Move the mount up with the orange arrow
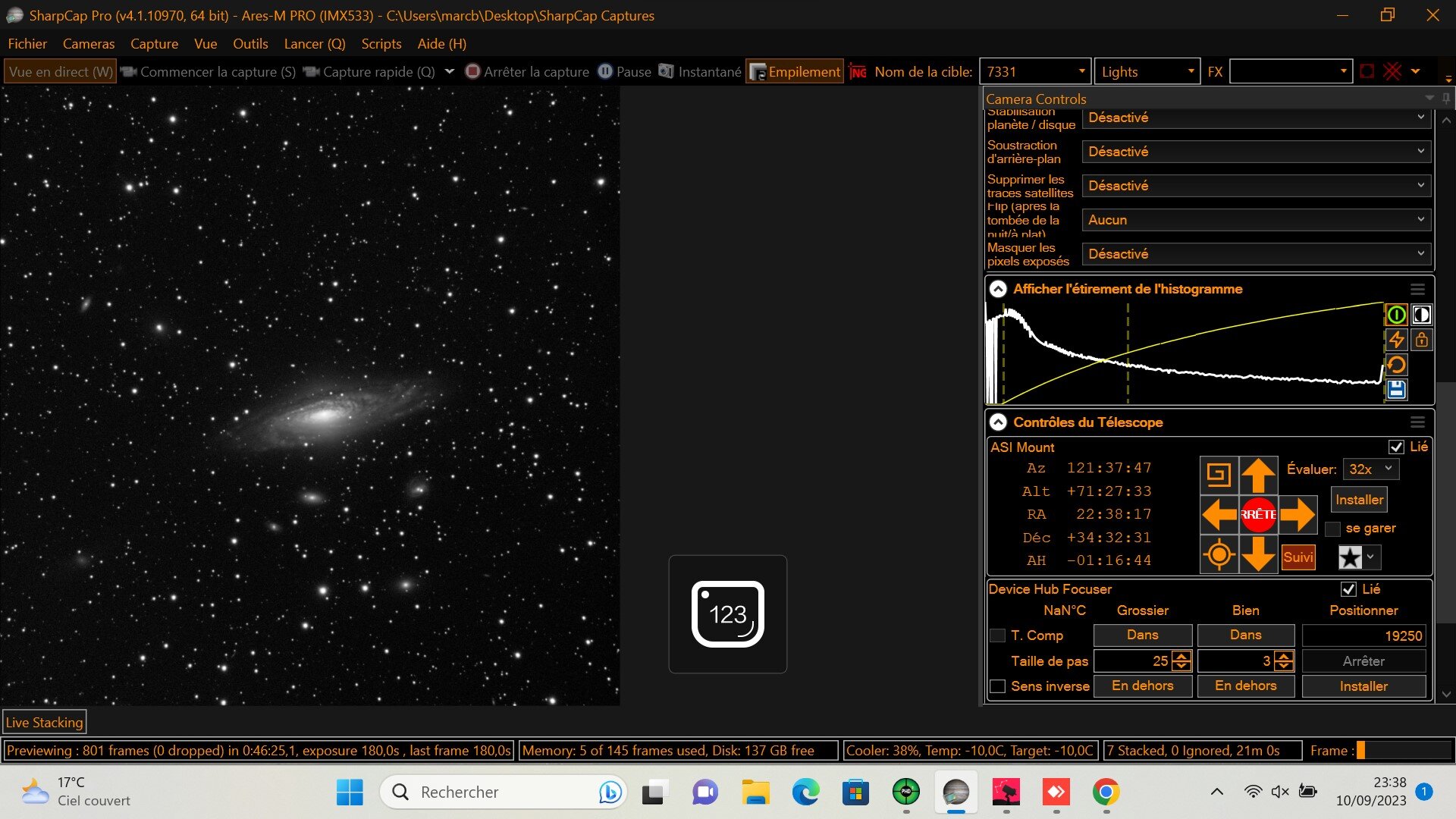1456x819 pixels. 1258,475
